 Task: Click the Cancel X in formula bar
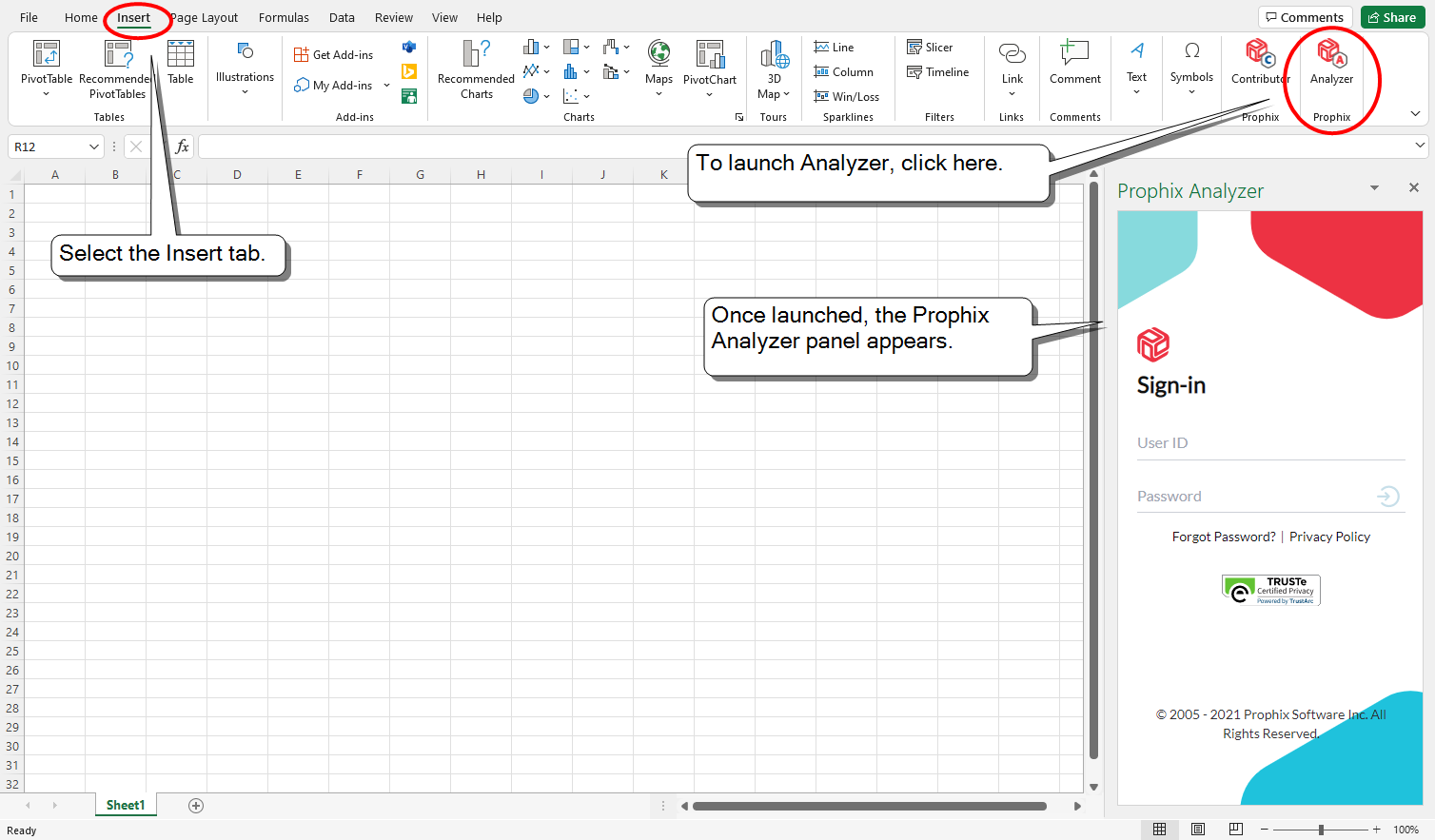136,147
